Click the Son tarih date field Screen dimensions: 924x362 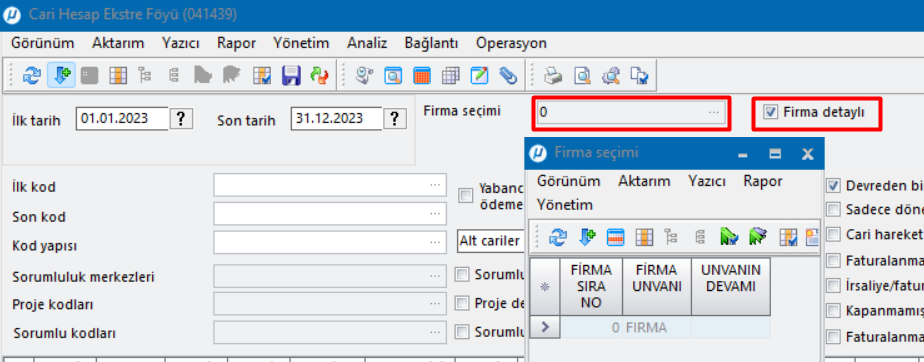tap(337, 119)
